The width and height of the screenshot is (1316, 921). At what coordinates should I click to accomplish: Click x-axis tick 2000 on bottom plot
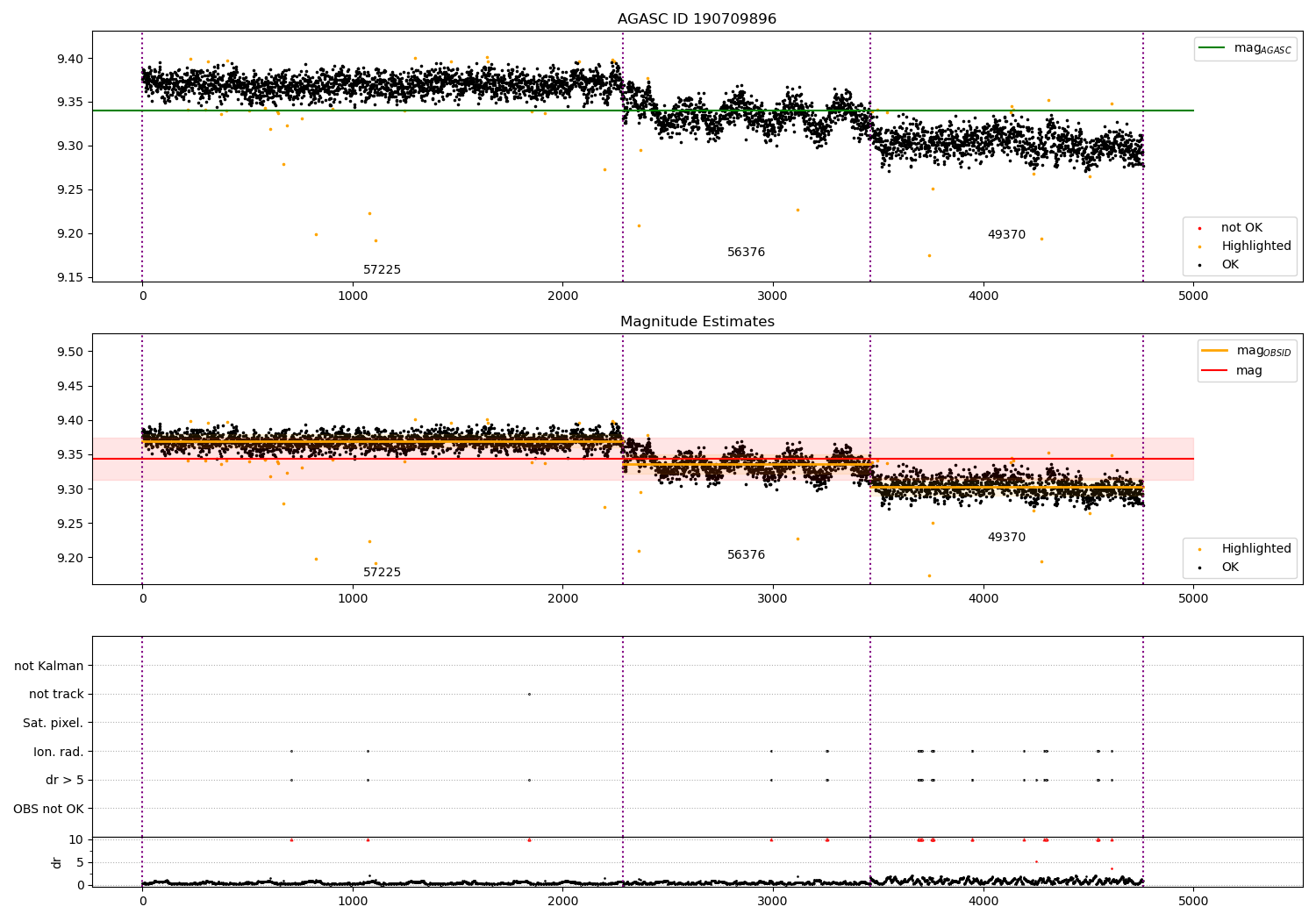click(x=562, y=902)
